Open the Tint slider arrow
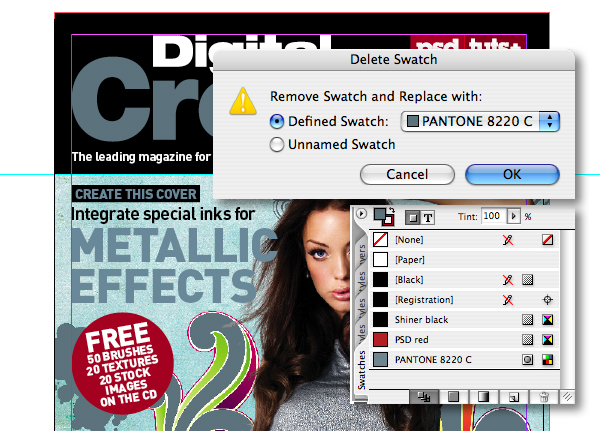This screenshot has width=600, height=431. [514, 216]
